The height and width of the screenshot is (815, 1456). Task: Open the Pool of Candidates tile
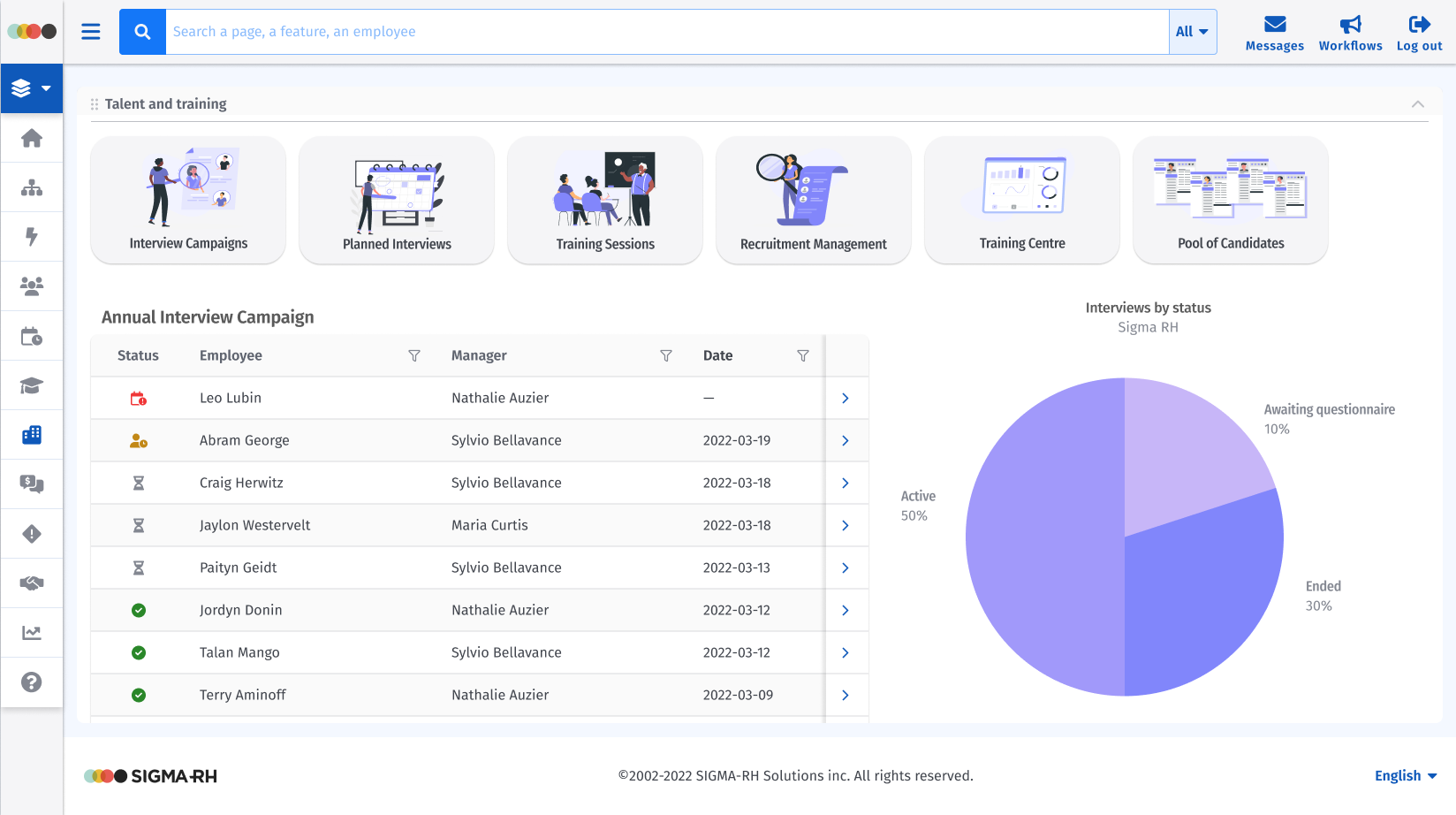[x=1230, y=200]
